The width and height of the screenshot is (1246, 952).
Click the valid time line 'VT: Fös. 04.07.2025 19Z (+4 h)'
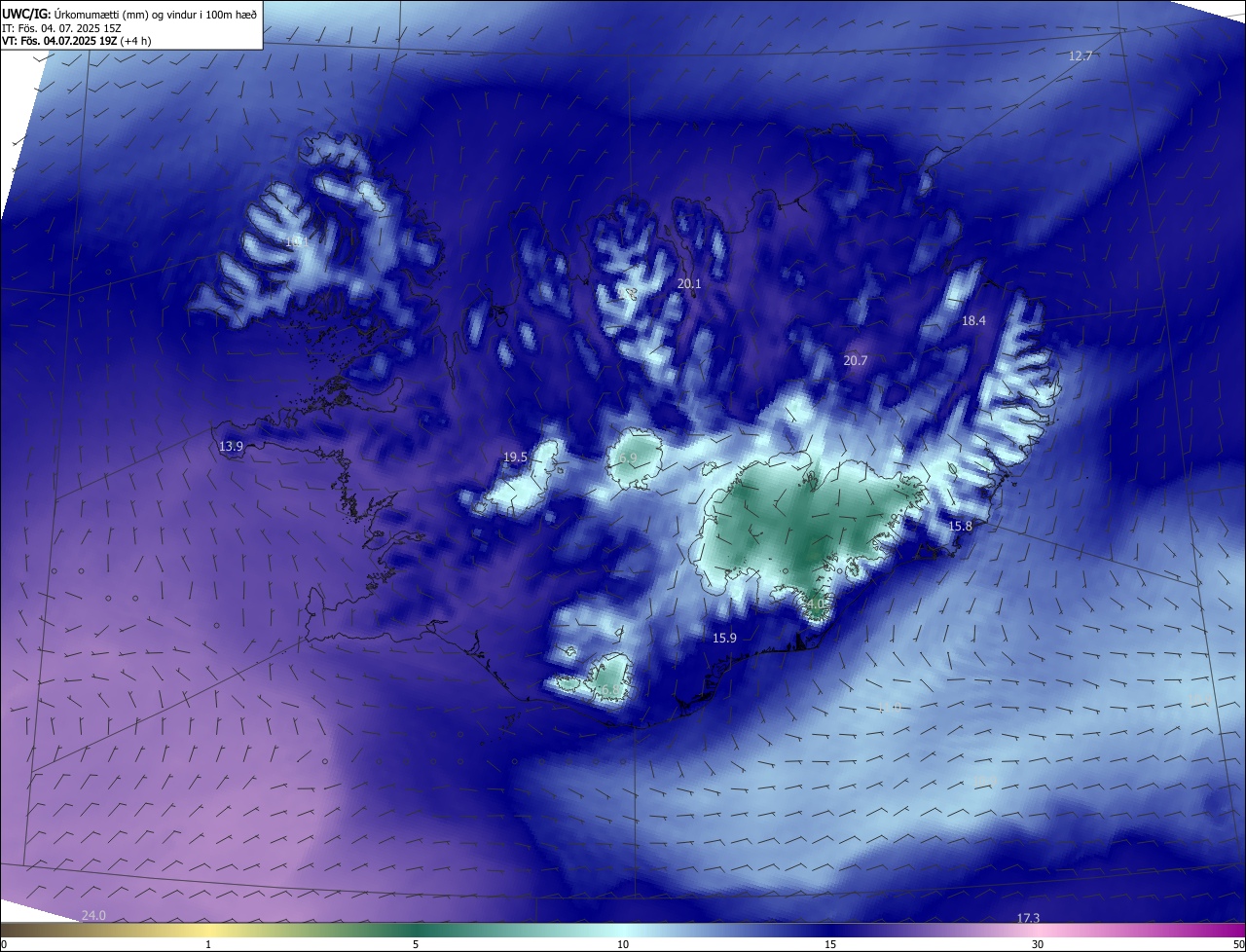click(76, 41)
